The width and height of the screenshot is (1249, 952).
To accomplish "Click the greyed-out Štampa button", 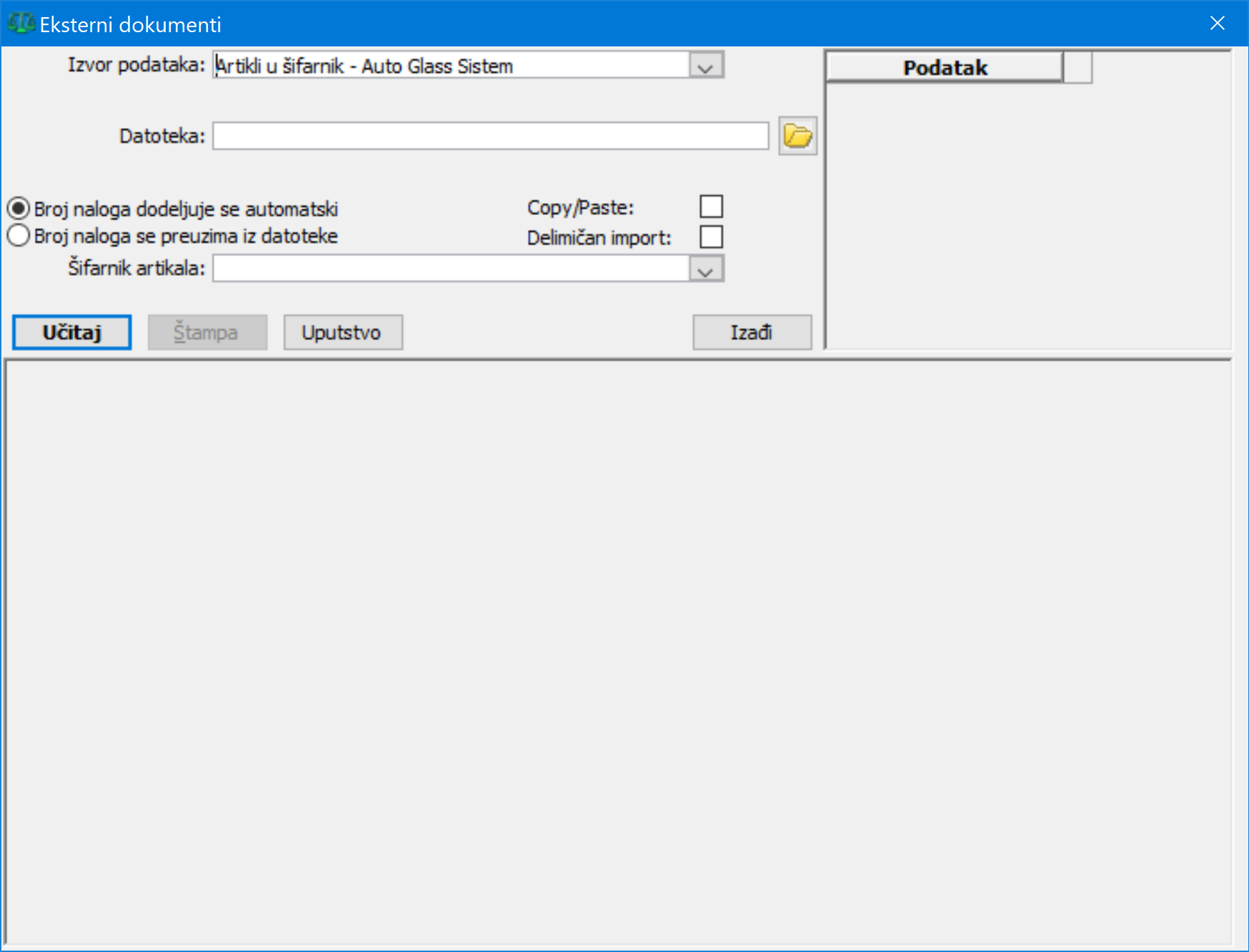I will (207, 332).
